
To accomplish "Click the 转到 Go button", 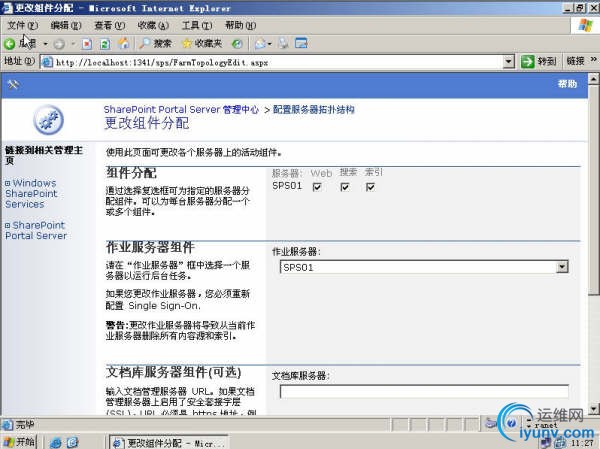I will tap(539, 61).
